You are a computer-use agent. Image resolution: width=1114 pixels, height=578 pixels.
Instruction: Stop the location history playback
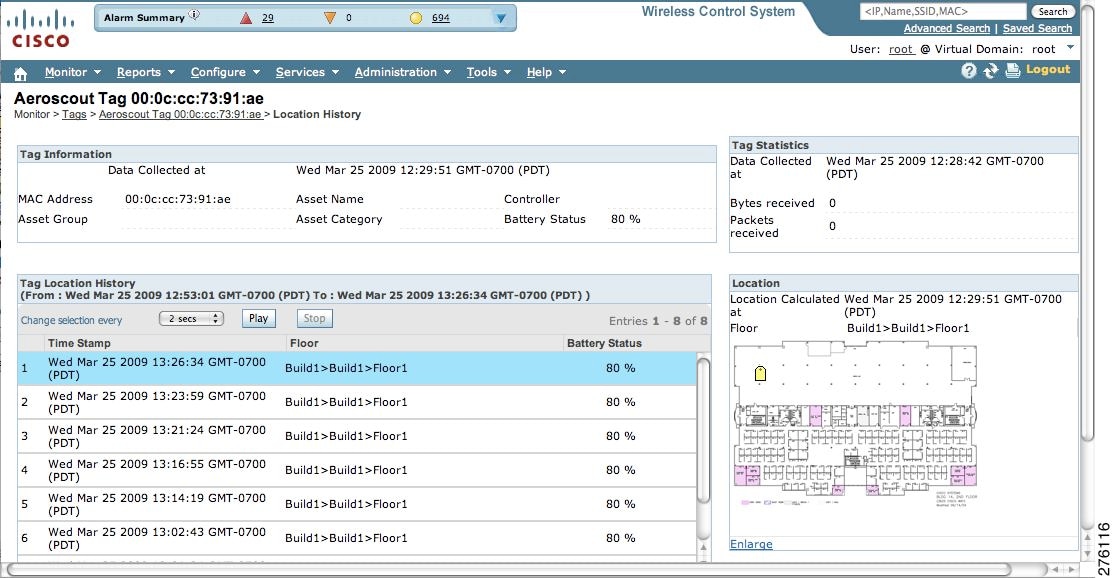[314, 318]
